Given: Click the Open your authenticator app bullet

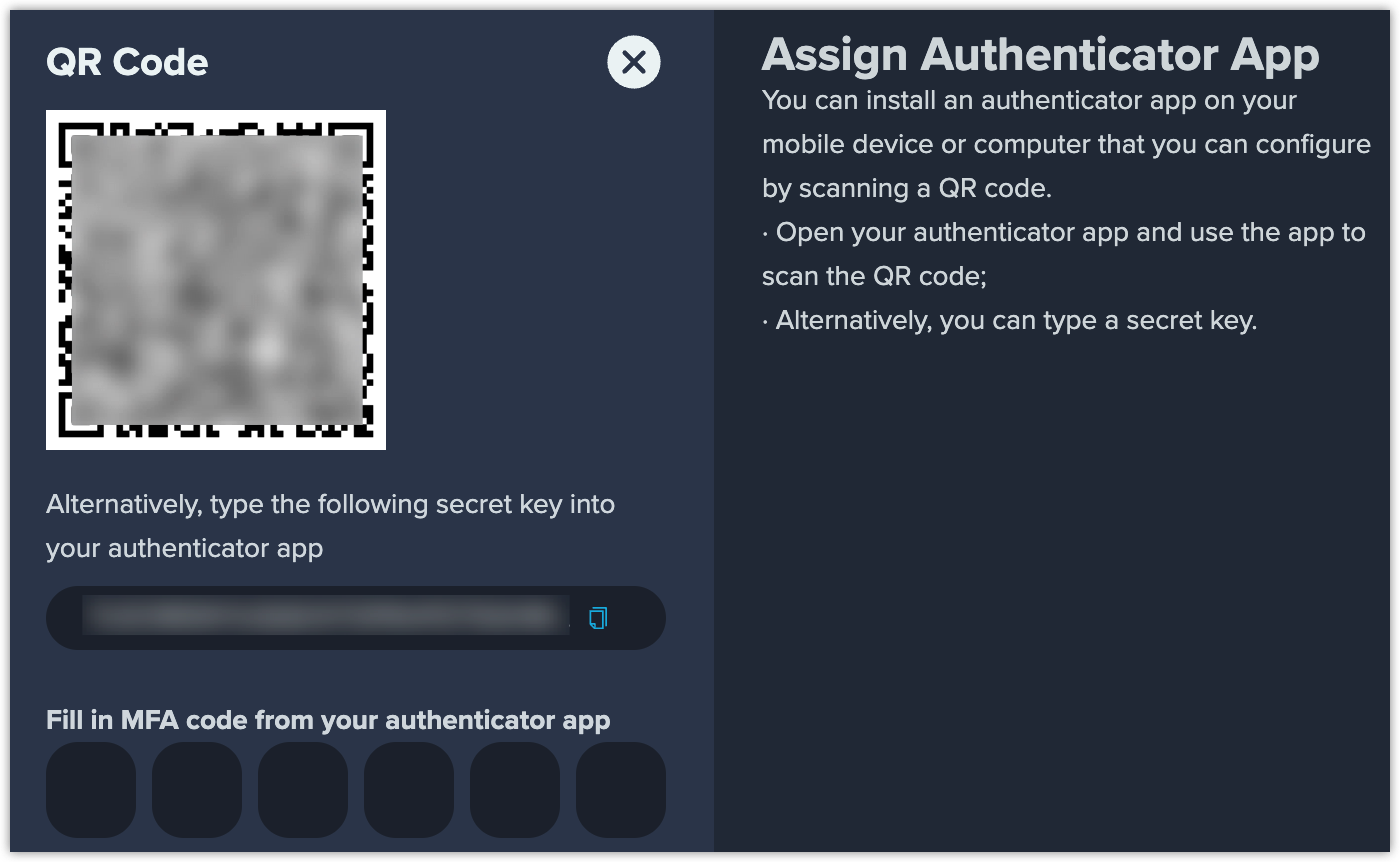Looking at the screenshot, I should (x=1063, y=254).
